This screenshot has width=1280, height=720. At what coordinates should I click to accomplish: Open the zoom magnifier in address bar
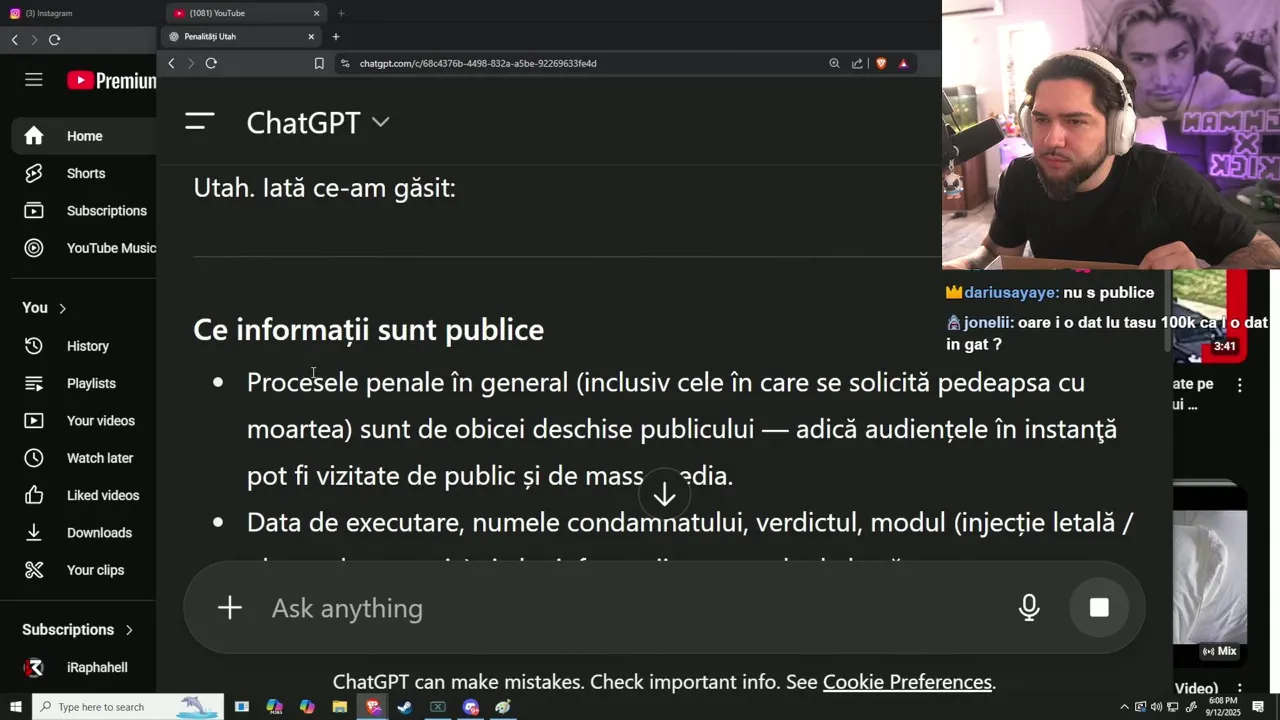click(834, 63)
